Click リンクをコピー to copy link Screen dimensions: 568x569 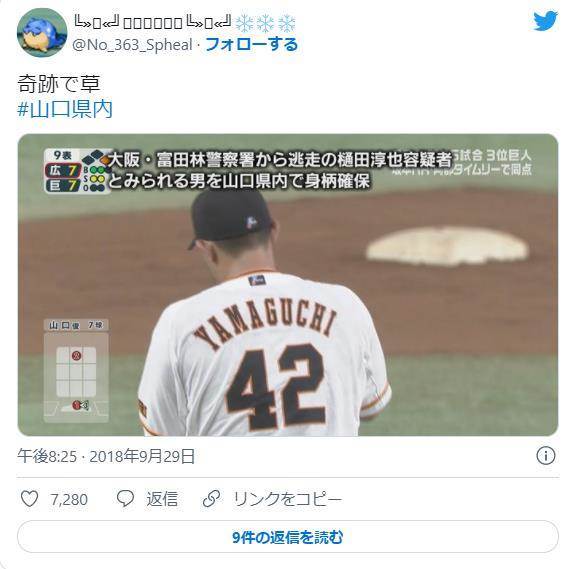287,499
